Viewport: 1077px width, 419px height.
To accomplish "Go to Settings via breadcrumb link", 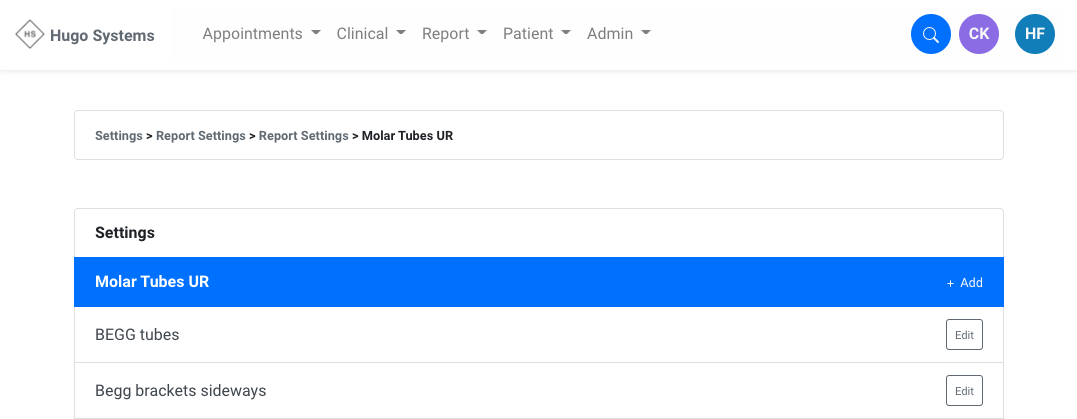I will pos(118,136).
